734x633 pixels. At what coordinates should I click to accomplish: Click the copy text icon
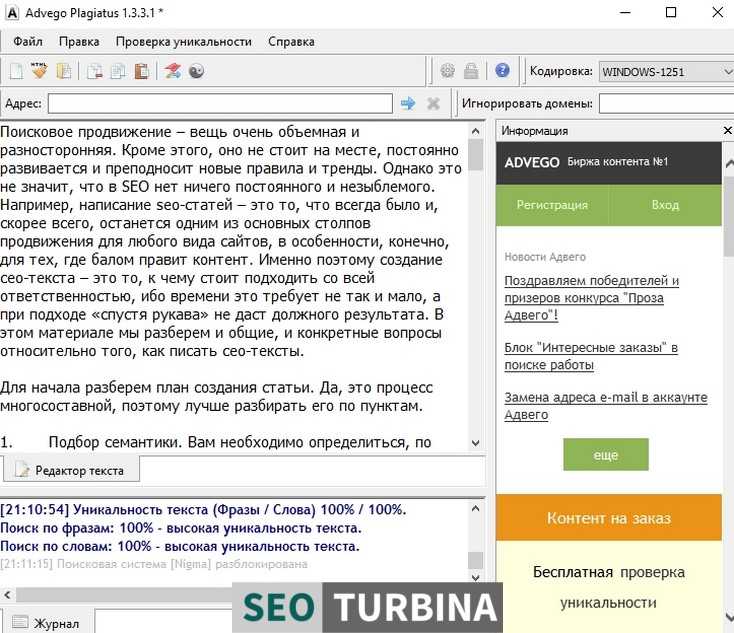[x=118, y=71]
